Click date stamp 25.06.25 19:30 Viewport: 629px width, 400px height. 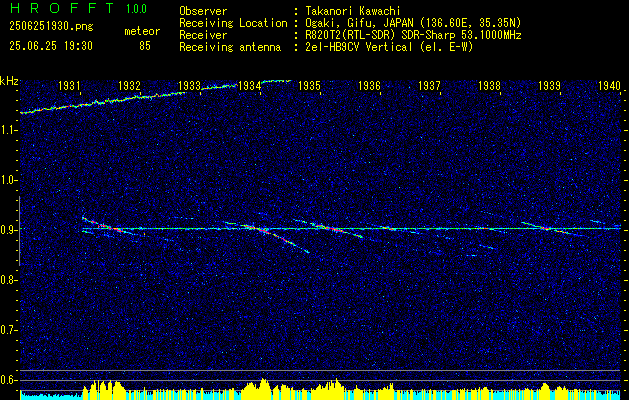click(51, 46)
